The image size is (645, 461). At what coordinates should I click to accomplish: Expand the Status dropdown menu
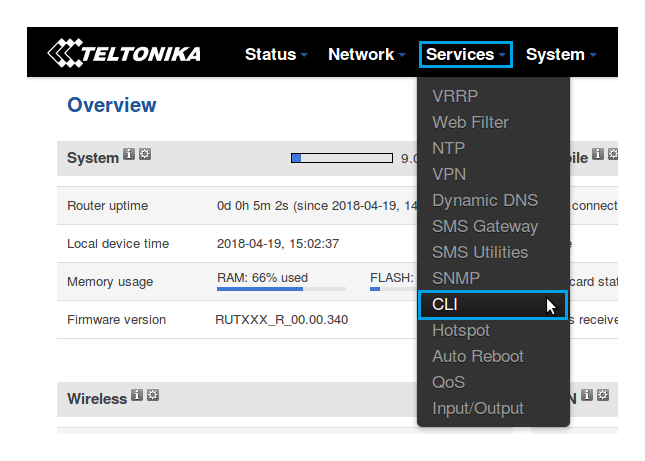pyautogui.click(x=276, y=54)
